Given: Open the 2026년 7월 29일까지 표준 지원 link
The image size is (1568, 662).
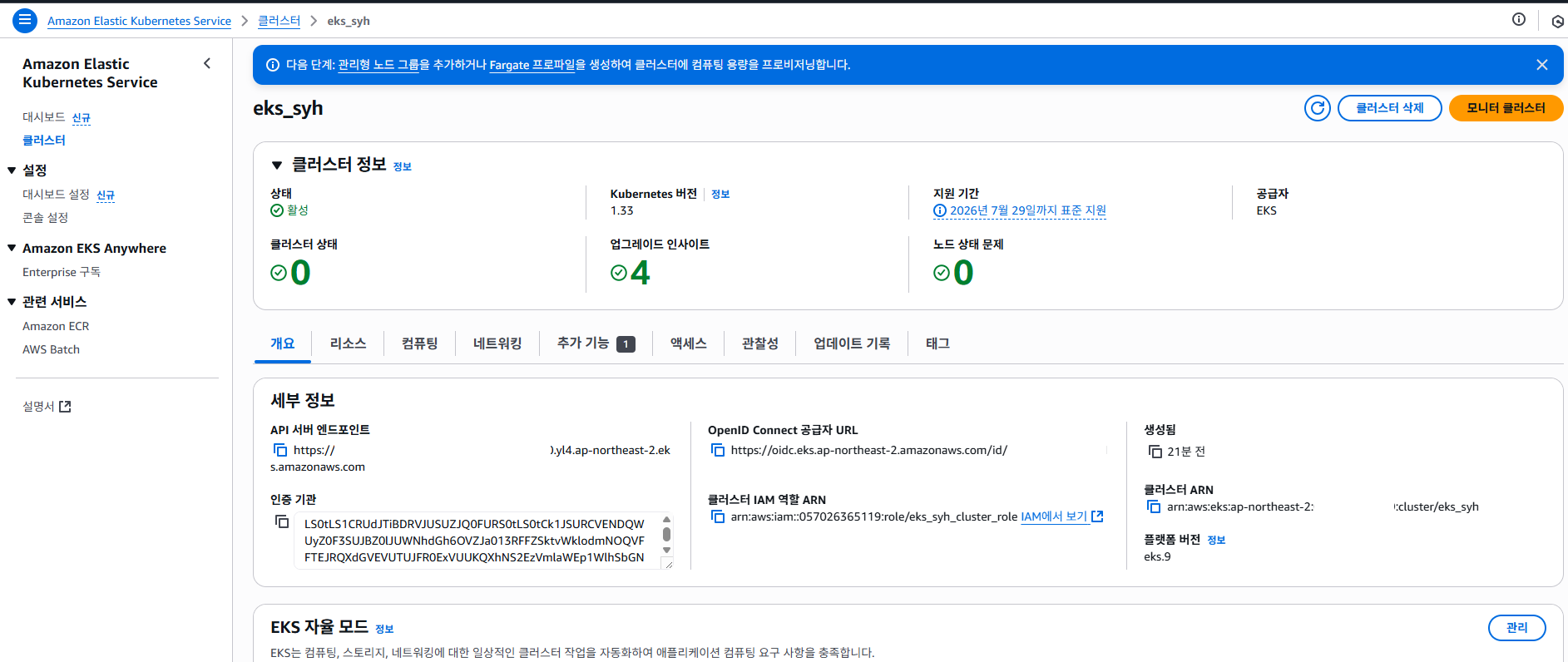Looking at the screenshot, I should coord(1028,210).
